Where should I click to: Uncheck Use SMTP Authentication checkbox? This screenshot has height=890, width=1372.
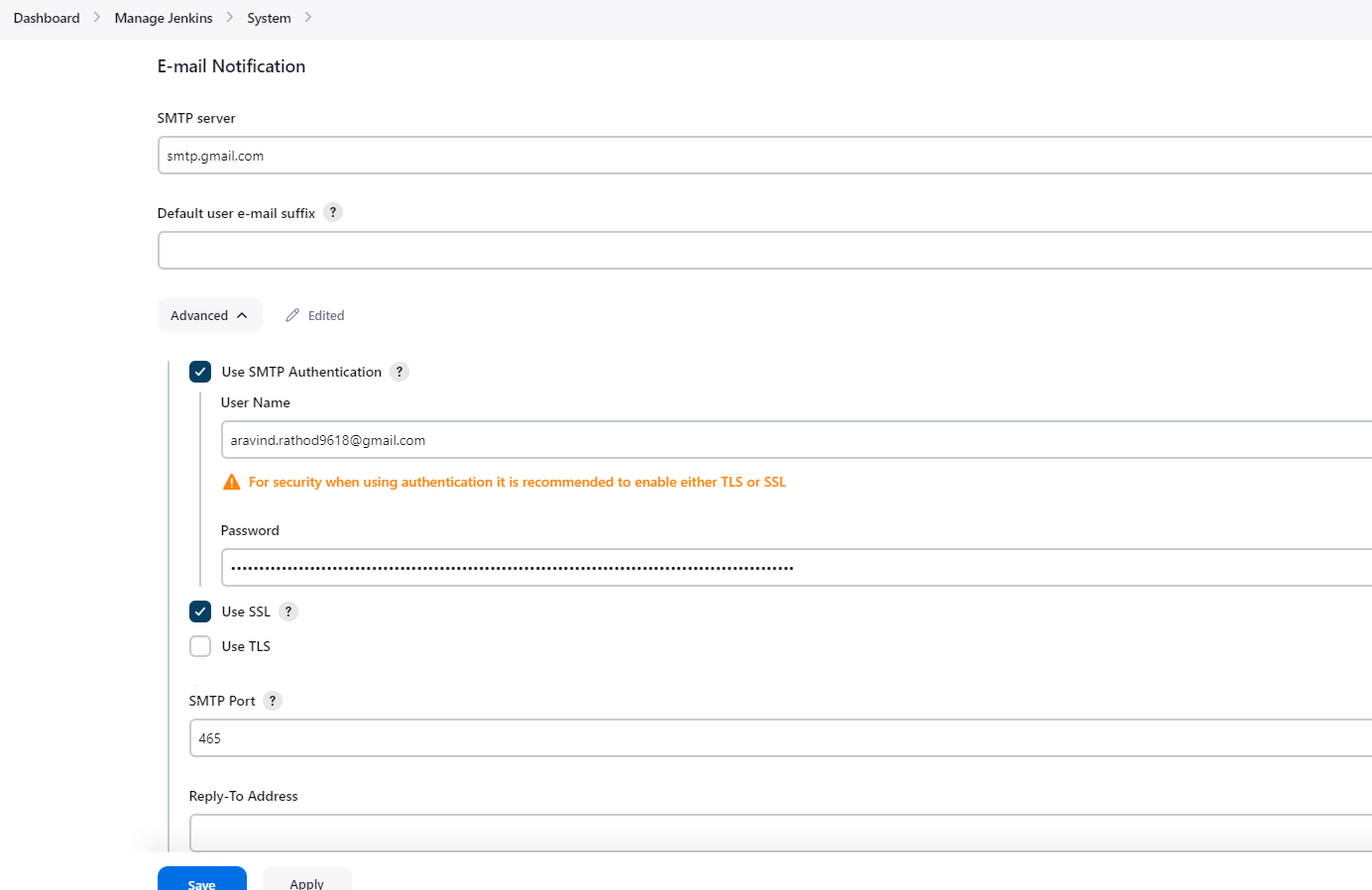(x=200, y=372)
